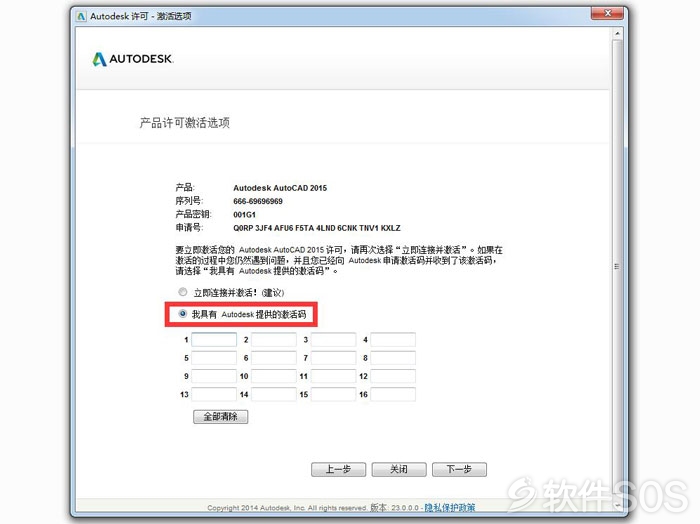The image size is (700, 524).
Task: Click the 全部清除 clear all button
Action: tap(221, 417)
